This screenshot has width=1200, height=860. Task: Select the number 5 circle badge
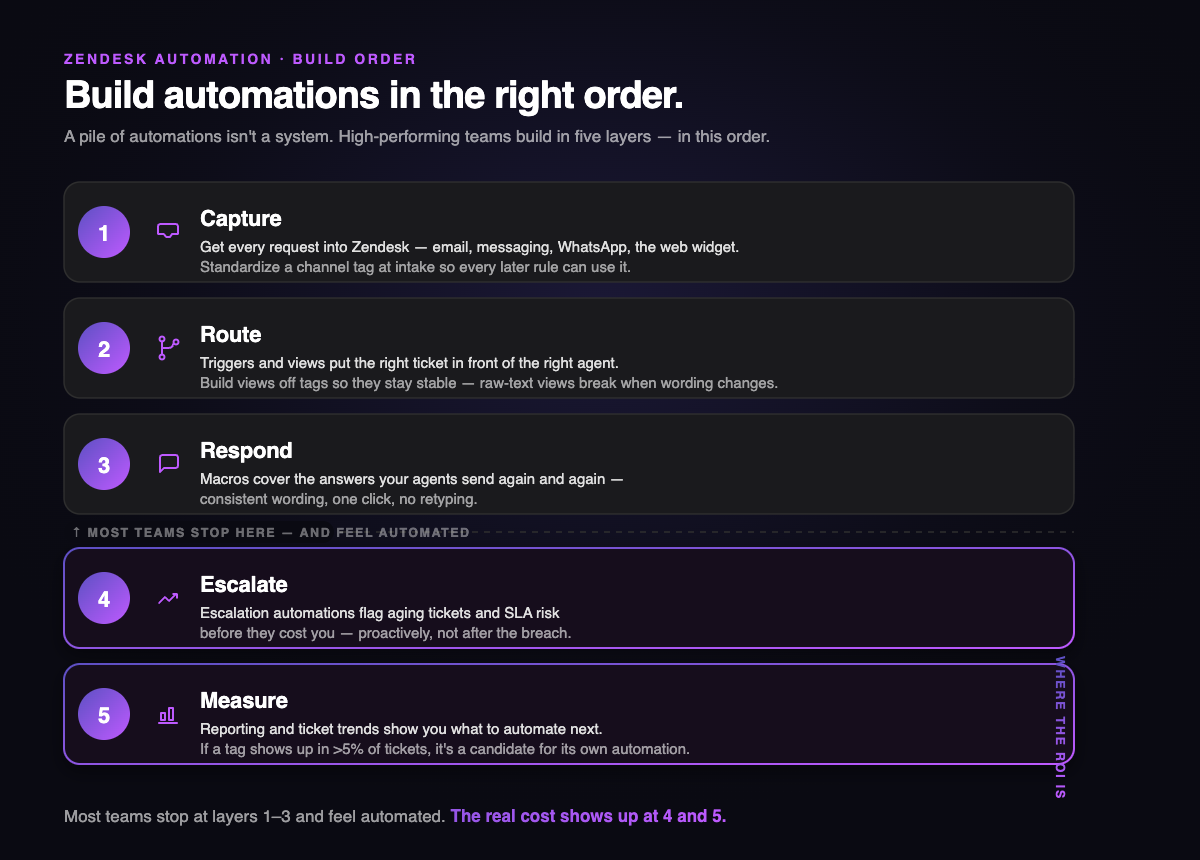click(104, 714)
